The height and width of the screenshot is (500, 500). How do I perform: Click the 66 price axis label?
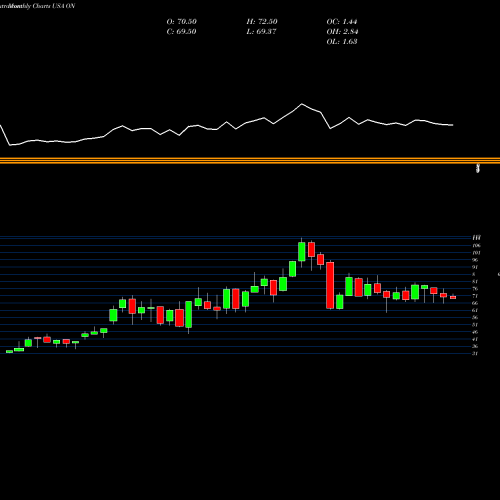click(475, 303)
